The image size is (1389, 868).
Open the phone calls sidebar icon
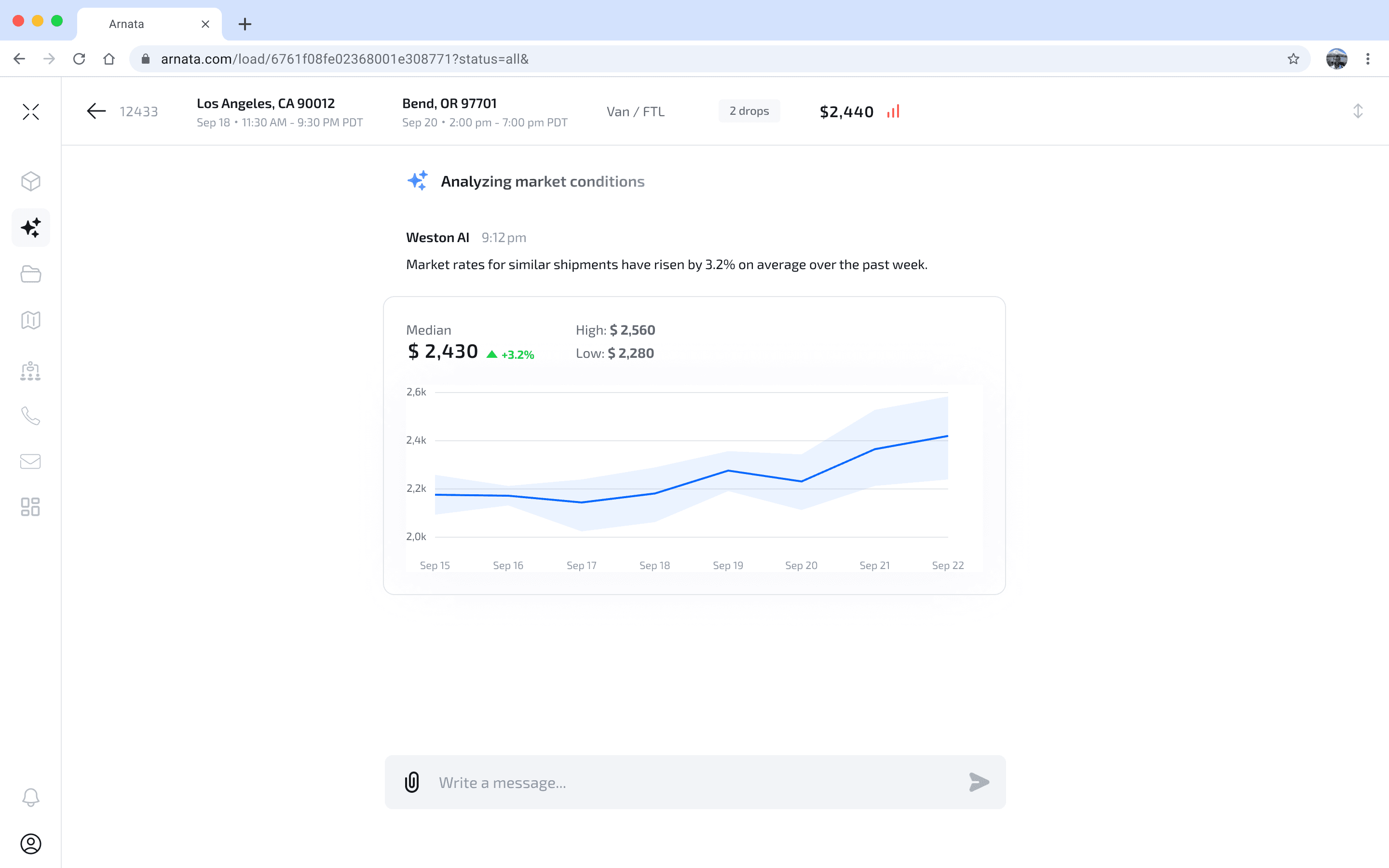tap(30, 416)
